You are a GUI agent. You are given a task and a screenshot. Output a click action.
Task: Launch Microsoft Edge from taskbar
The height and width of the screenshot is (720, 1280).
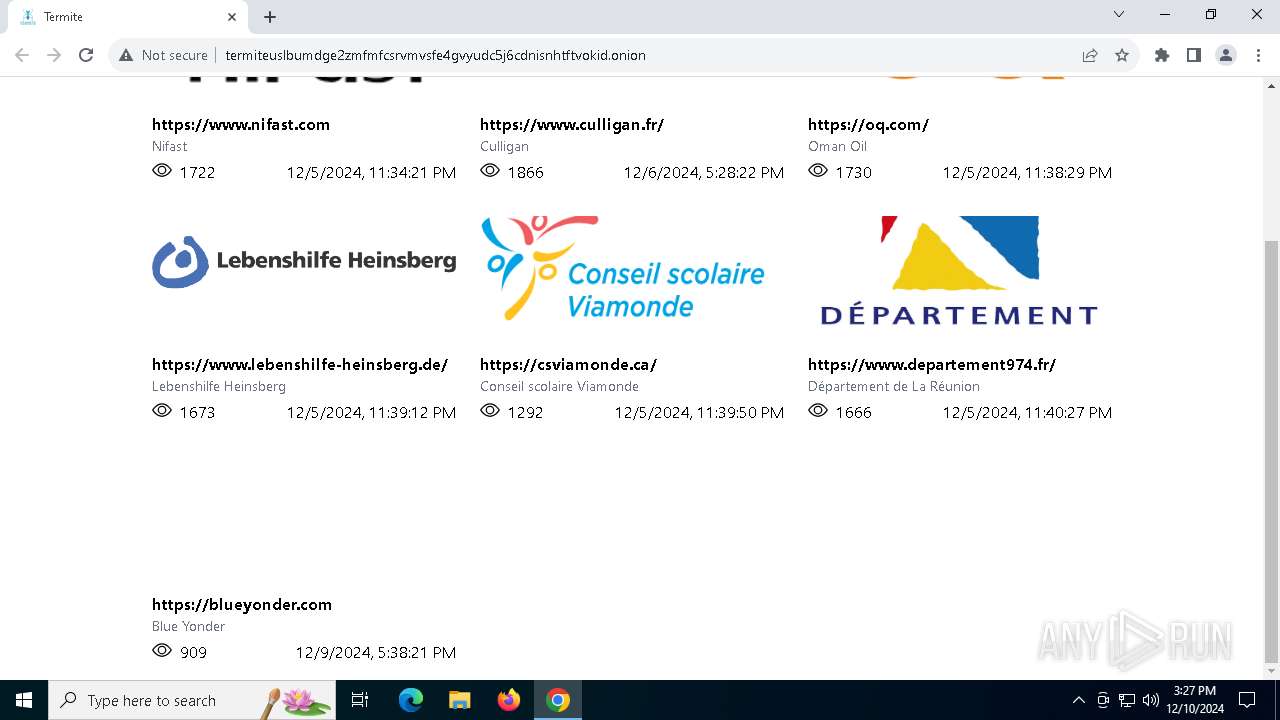point(411,700)
